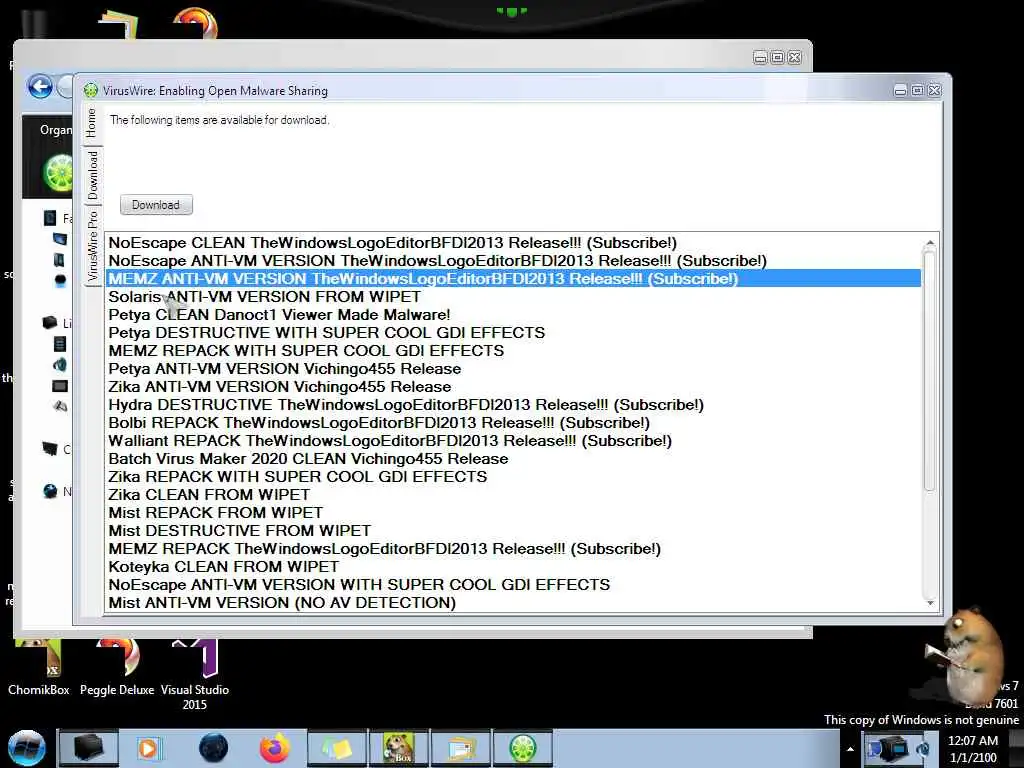Click the ChomikBox hamster taskbar button
Image resolution: width=1024 pixels, height=768 pixels.
[399, 748]
